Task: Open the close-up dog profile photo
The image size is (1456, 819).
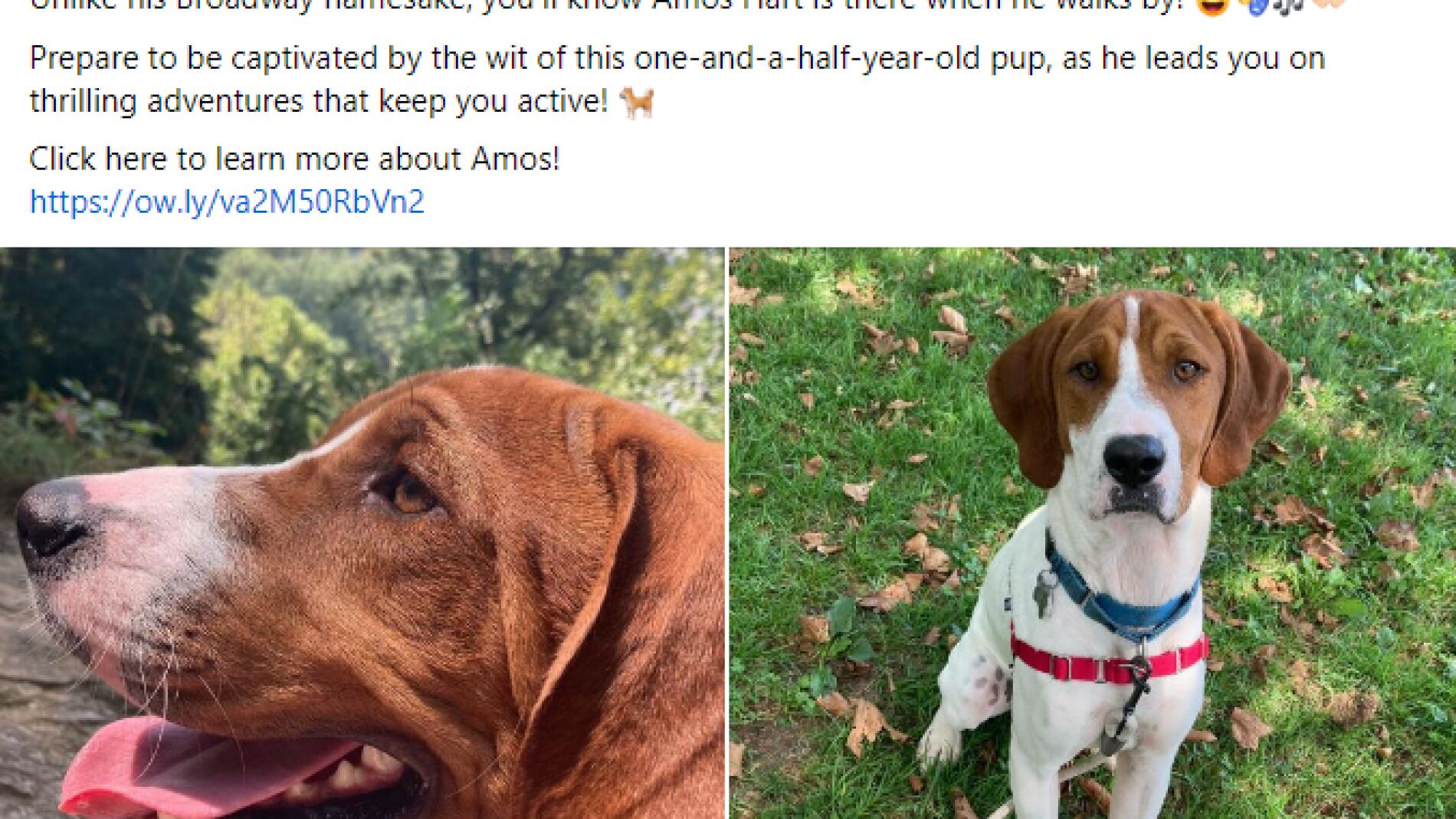Action: [362, 533]
